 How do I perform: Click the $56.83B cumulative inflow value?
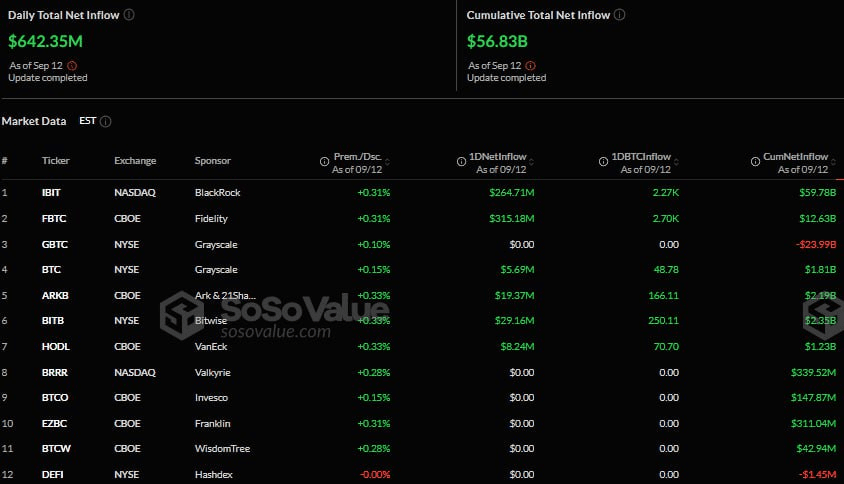pos(497,41)
